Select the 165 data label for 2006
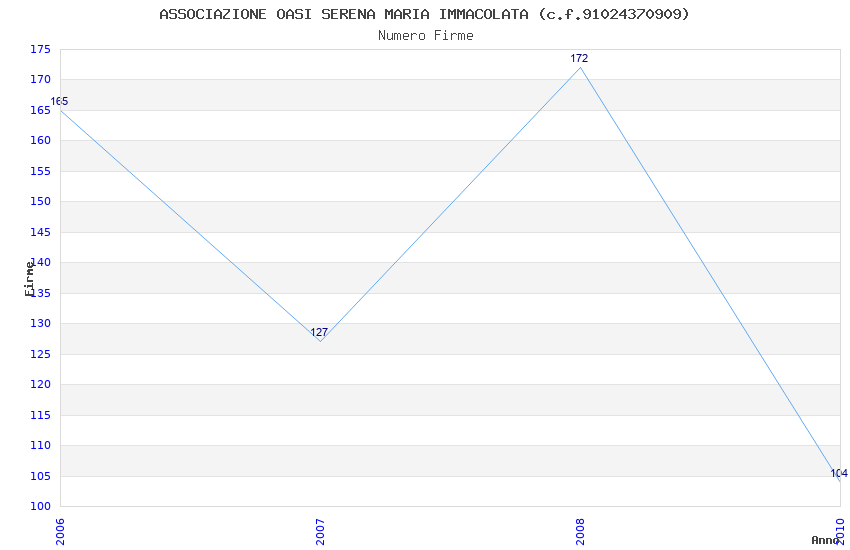Screen dimensions: 850x550 point(59,101)
